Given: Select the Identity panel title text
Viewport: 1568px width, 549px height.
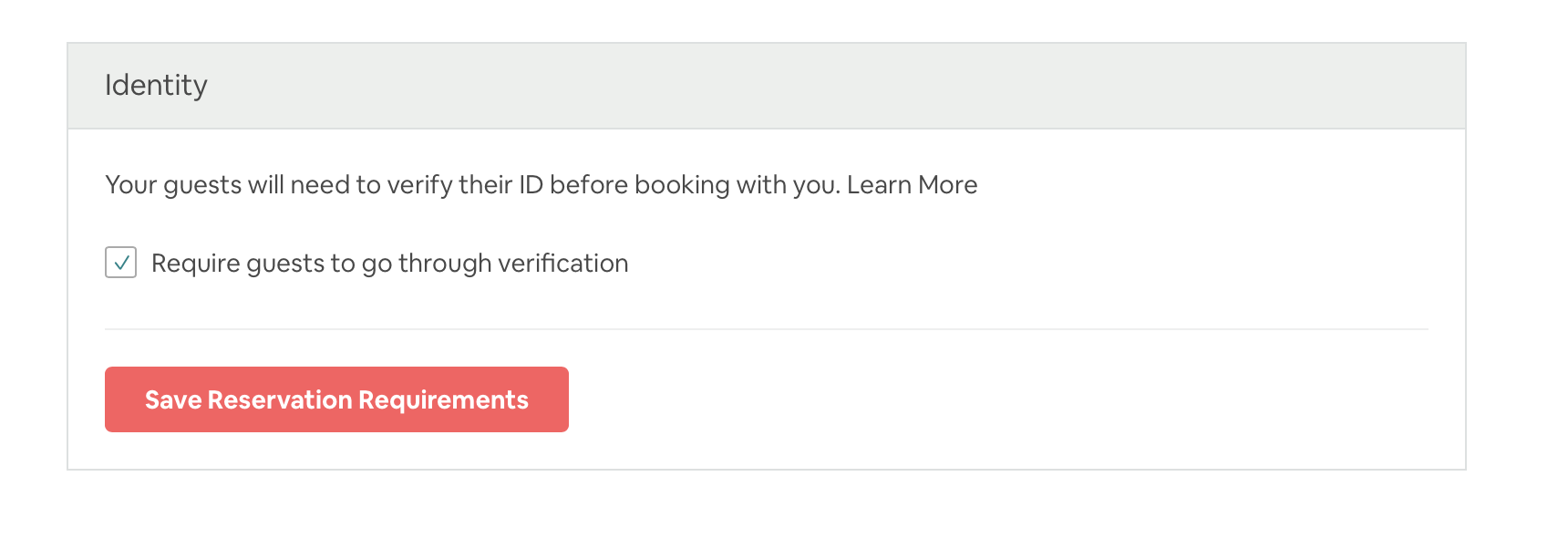Looking at the screenshot, I should click(156, 86).
